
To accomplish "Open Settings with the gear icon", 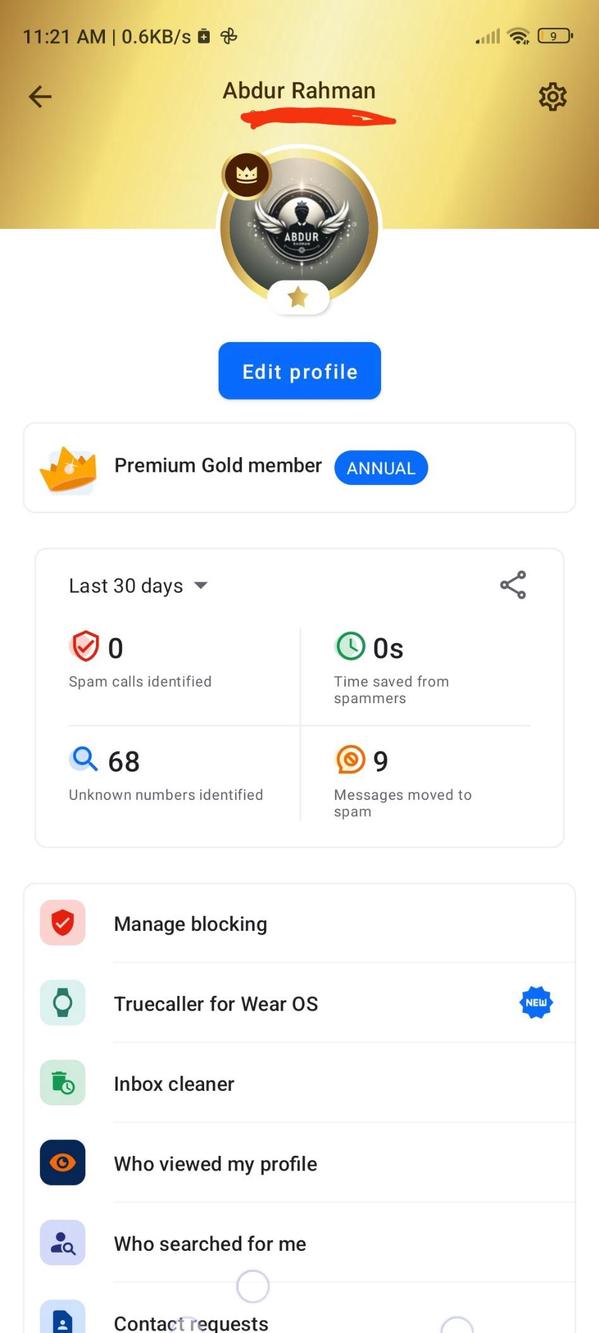I will 552,96.
